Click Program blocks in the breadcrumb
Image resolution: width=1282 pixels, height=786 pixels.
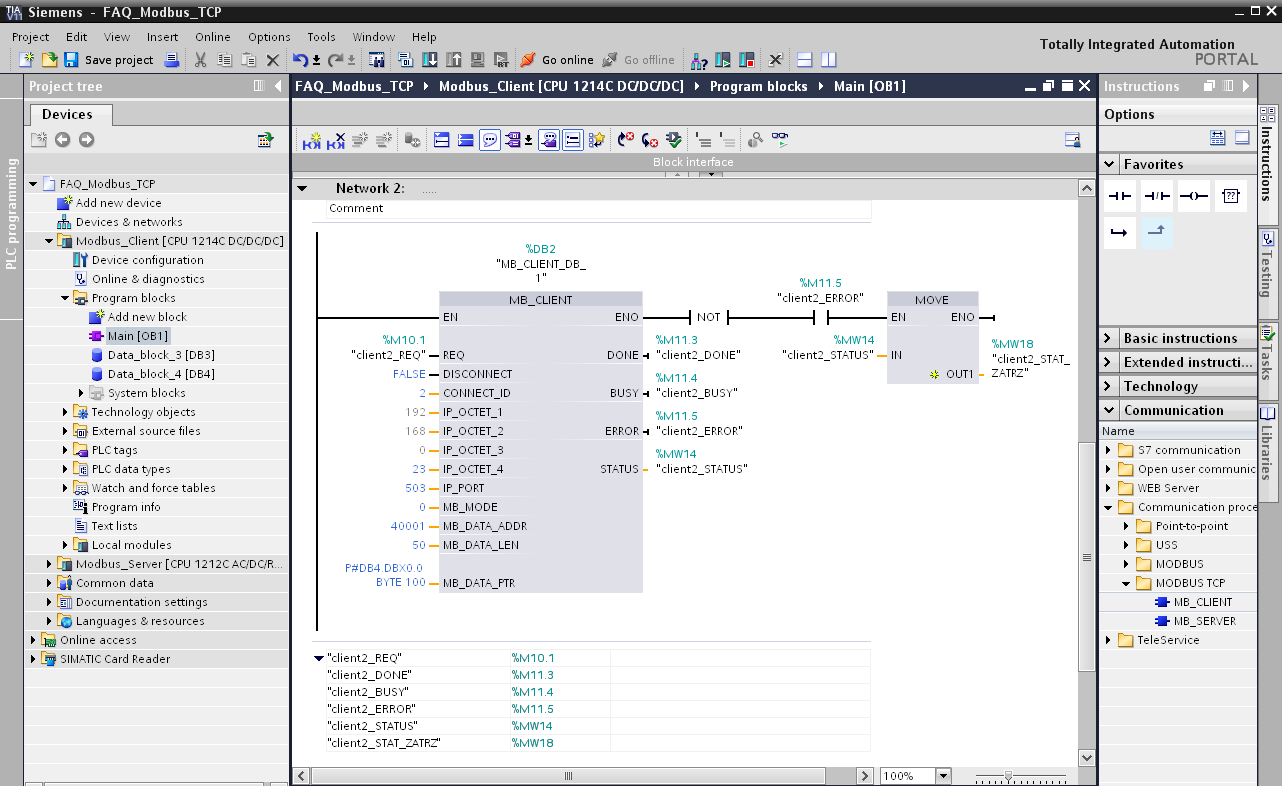tap(758, 87)
